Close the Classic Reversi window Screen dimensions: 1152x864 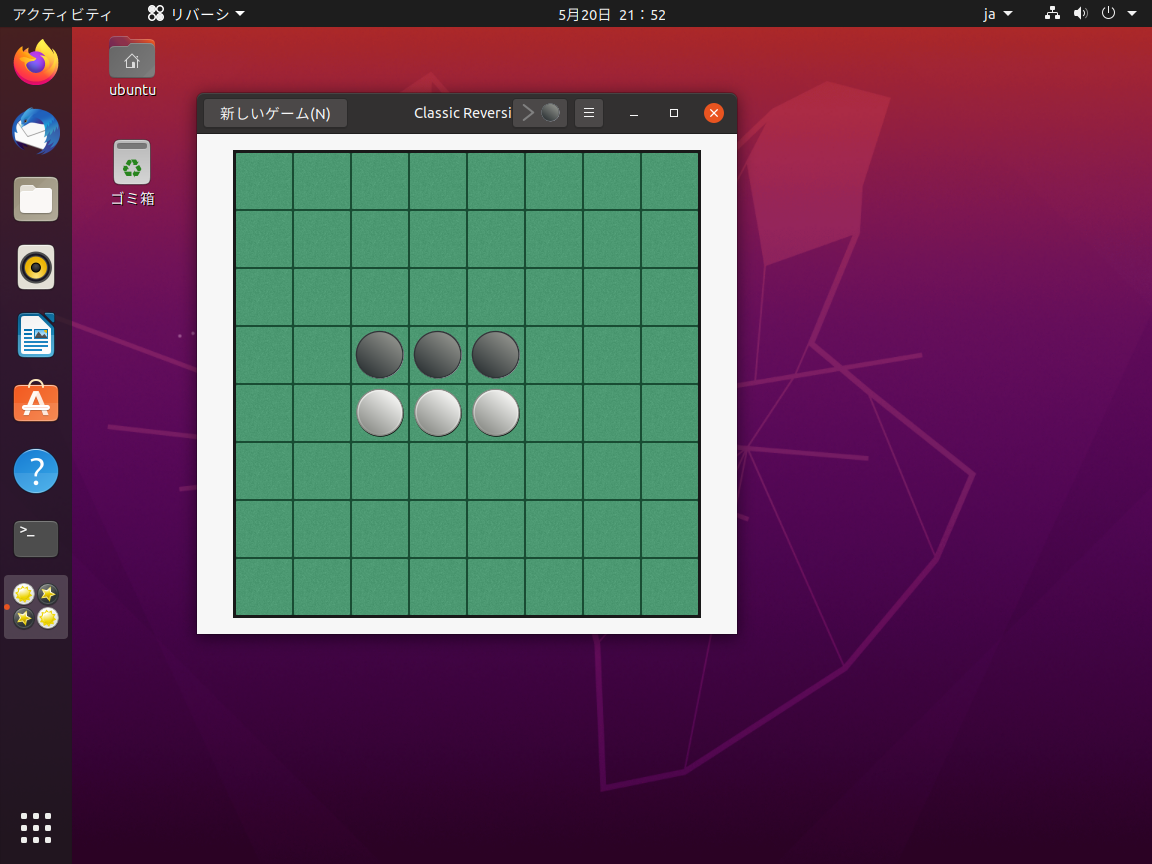click(713, 113)
